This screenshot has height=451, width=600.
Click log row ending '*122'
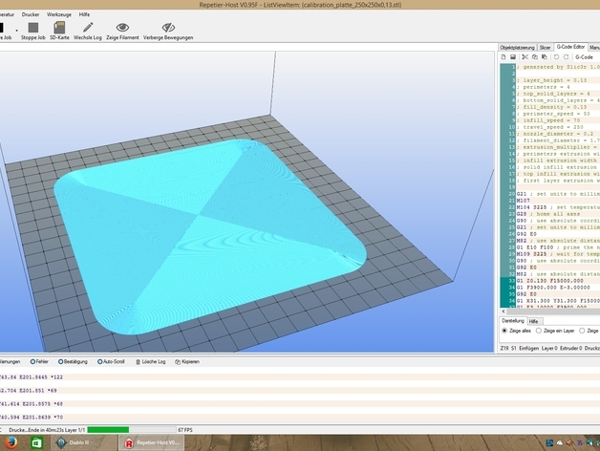31,377
